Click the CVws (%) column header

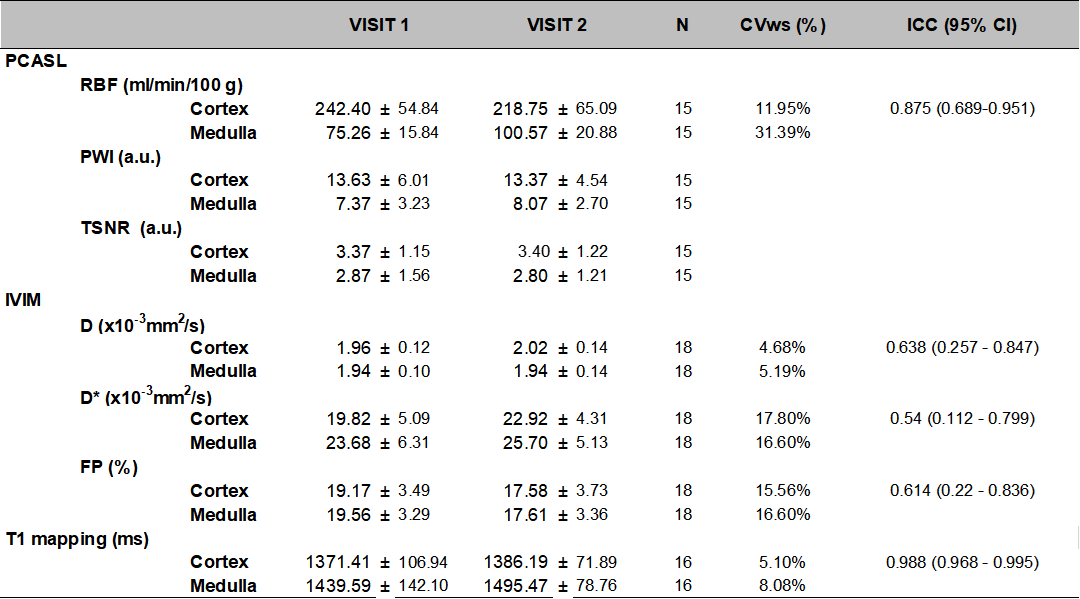point(781,25)
